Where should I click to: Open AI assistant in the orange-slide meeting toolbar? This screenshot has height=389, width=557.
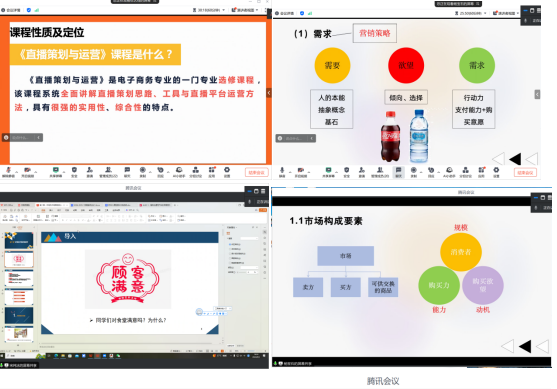[179, 171]
